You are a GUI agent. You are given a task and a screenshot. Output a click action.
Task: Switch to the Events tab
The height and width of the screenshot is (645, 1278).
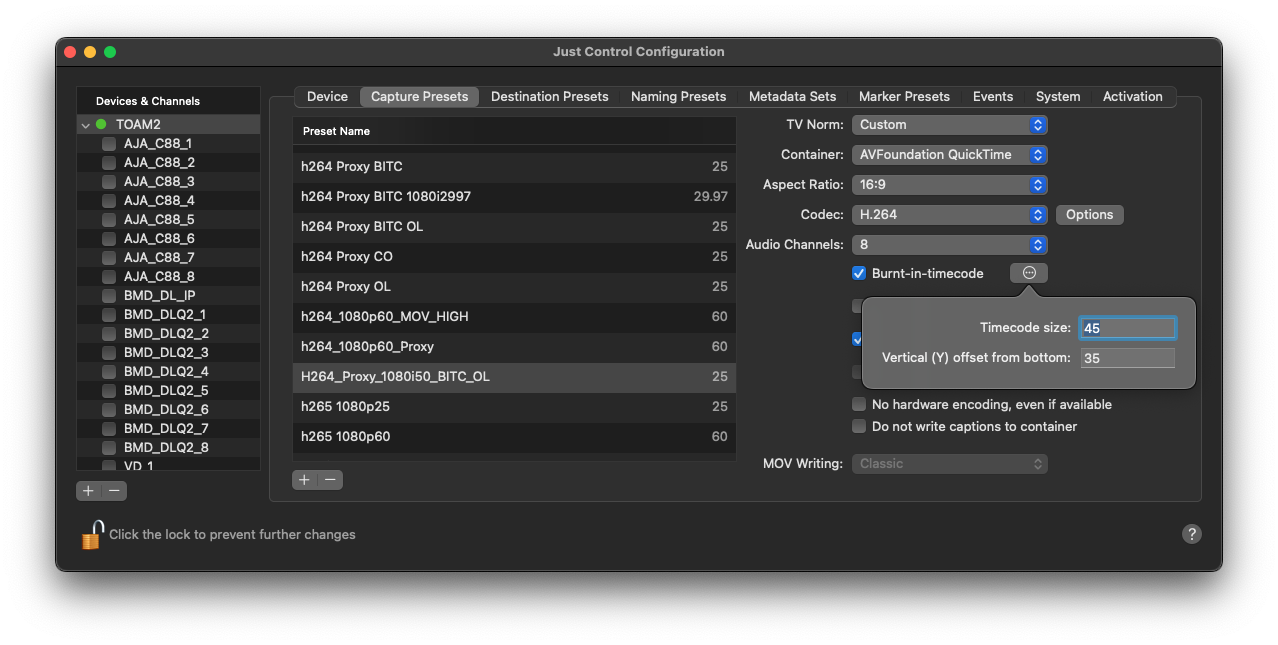click(x=993, y=97)
